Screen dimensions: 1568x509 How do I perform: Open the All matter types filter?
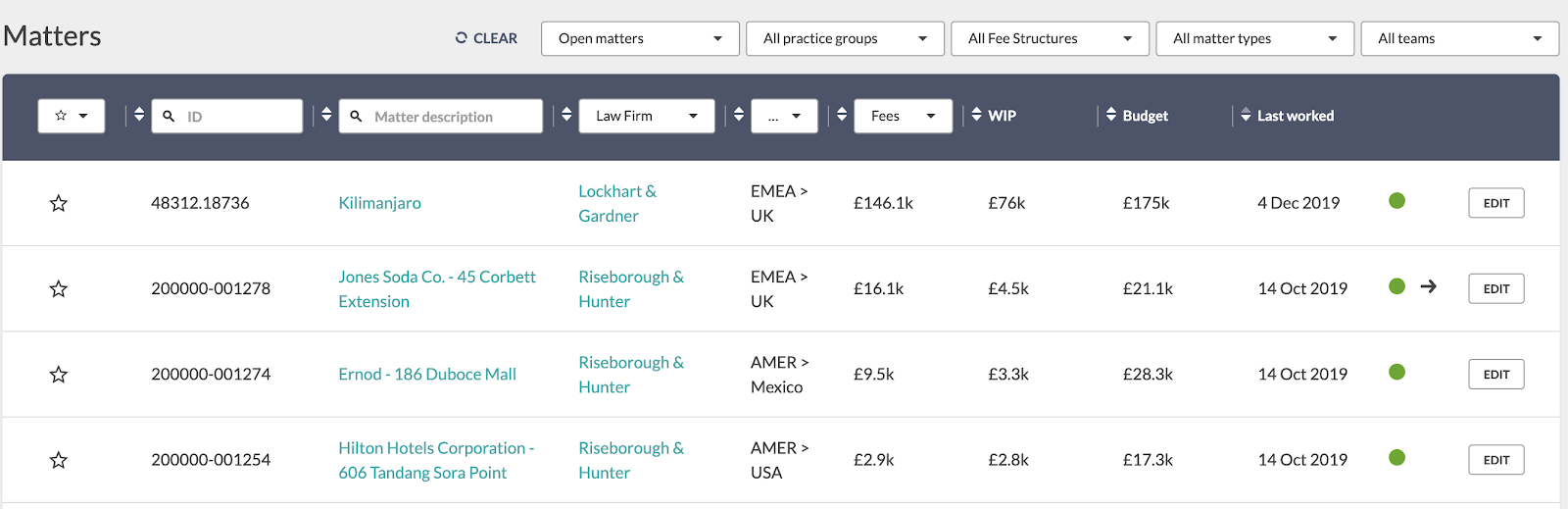click(x=1254, y=38)
